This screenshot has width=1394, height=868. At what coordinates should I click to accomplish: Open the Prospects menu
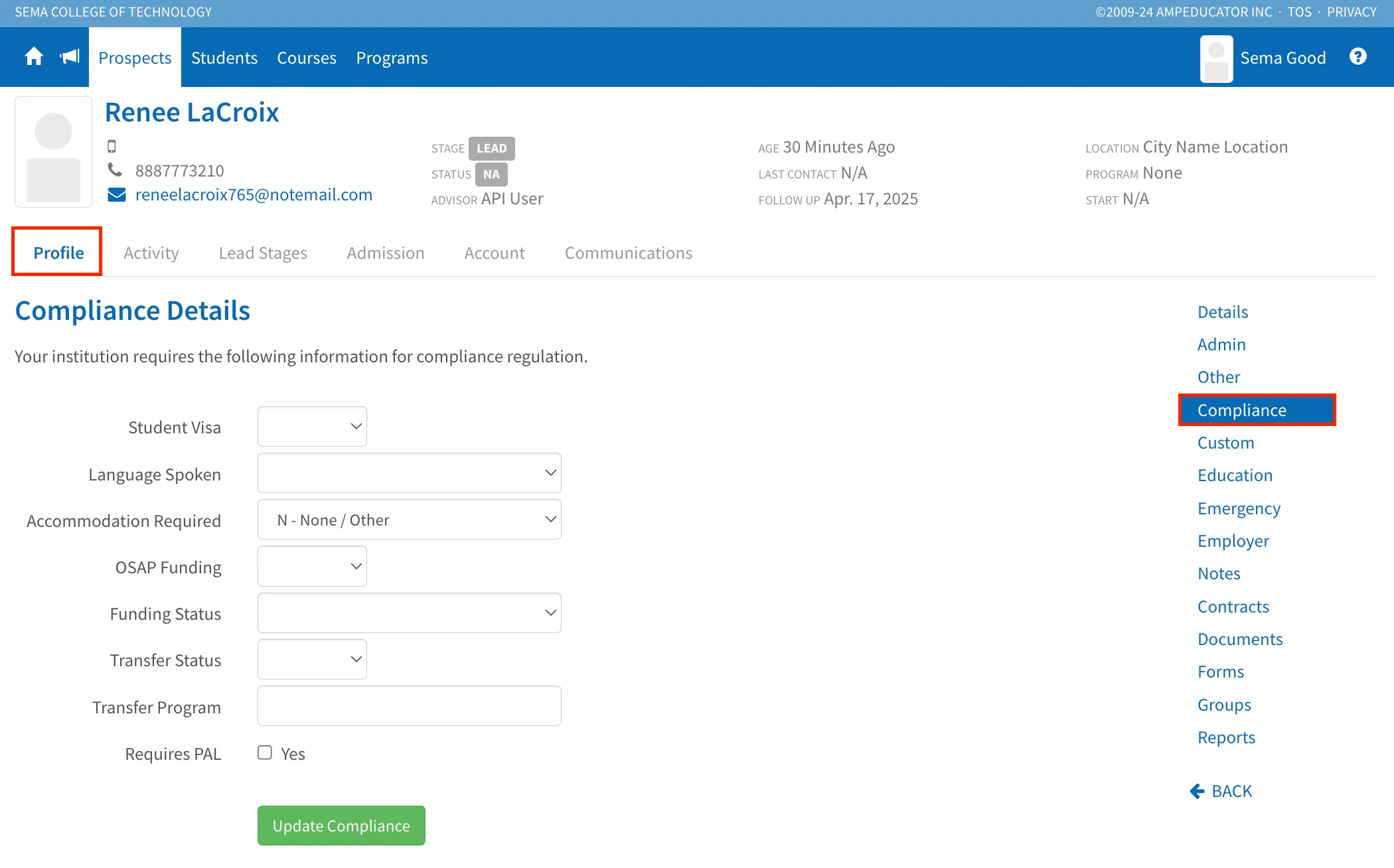pyautogui.click(x=135, y=58)
